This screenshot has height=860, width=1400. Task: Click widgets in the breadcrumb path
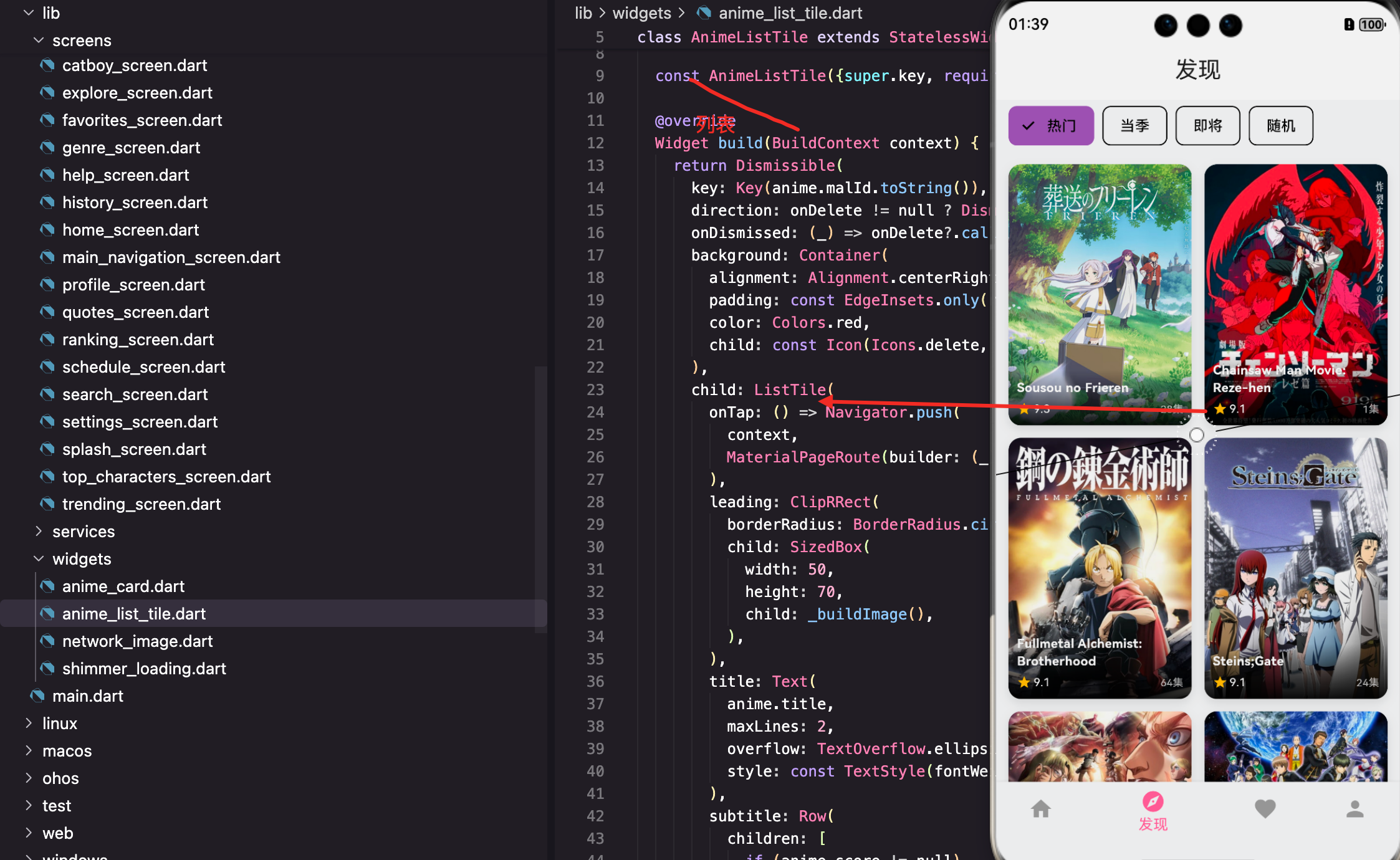click(641, 13)
